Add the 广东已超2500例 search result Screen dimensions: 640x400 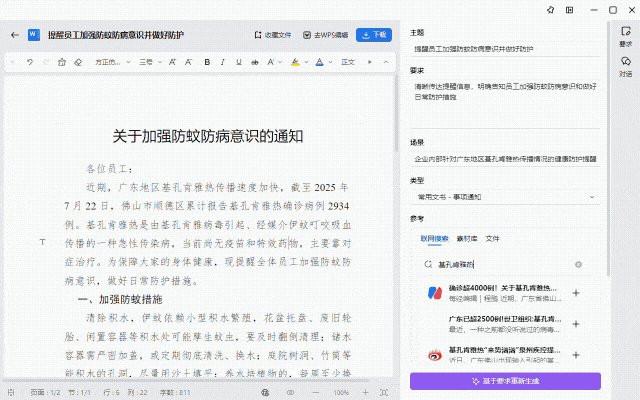576,324
